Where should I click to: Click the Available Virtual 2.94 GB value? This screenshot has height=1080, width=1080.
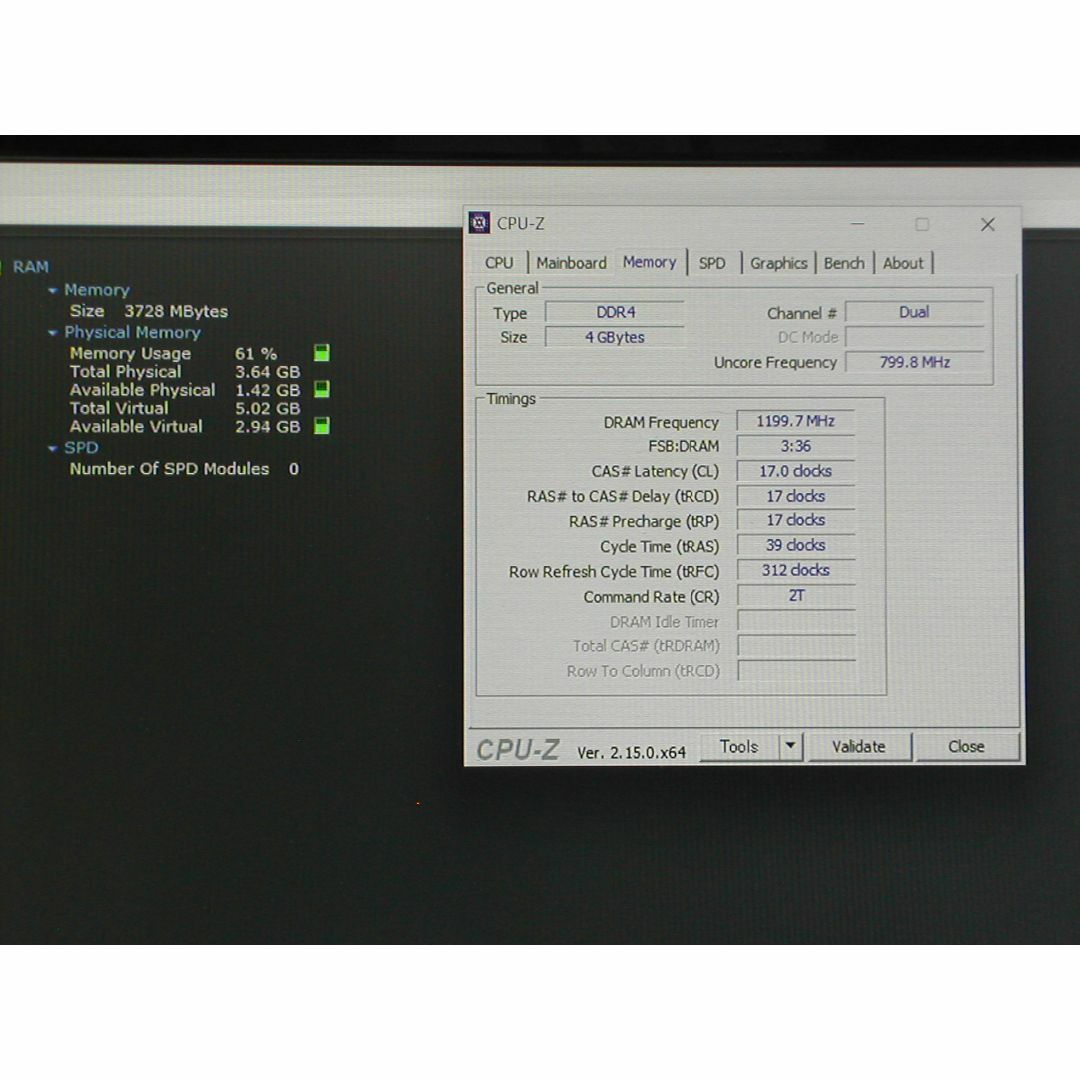click(x=267, y=427)
